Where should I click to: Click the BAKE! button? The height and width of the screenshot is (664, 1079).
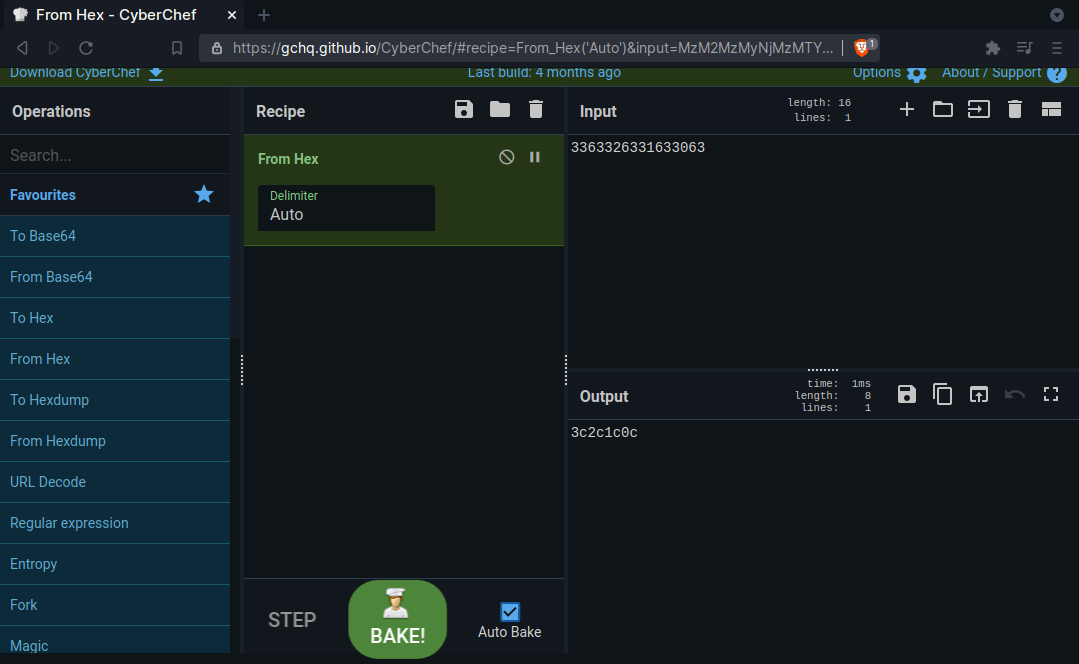pyautogui.click(x=398, y=619)
